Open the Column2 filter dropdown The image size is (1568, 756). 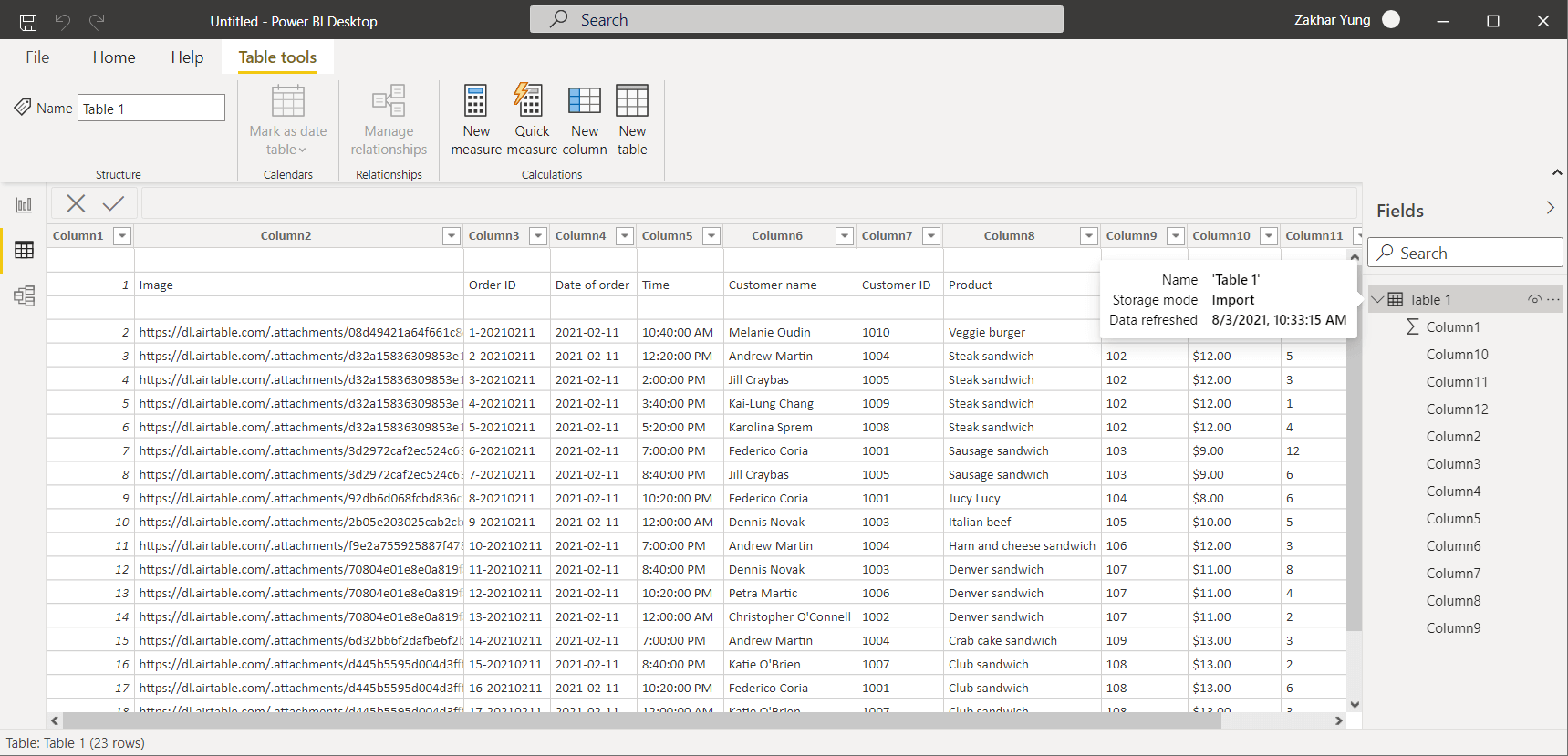tap(452, 236)
